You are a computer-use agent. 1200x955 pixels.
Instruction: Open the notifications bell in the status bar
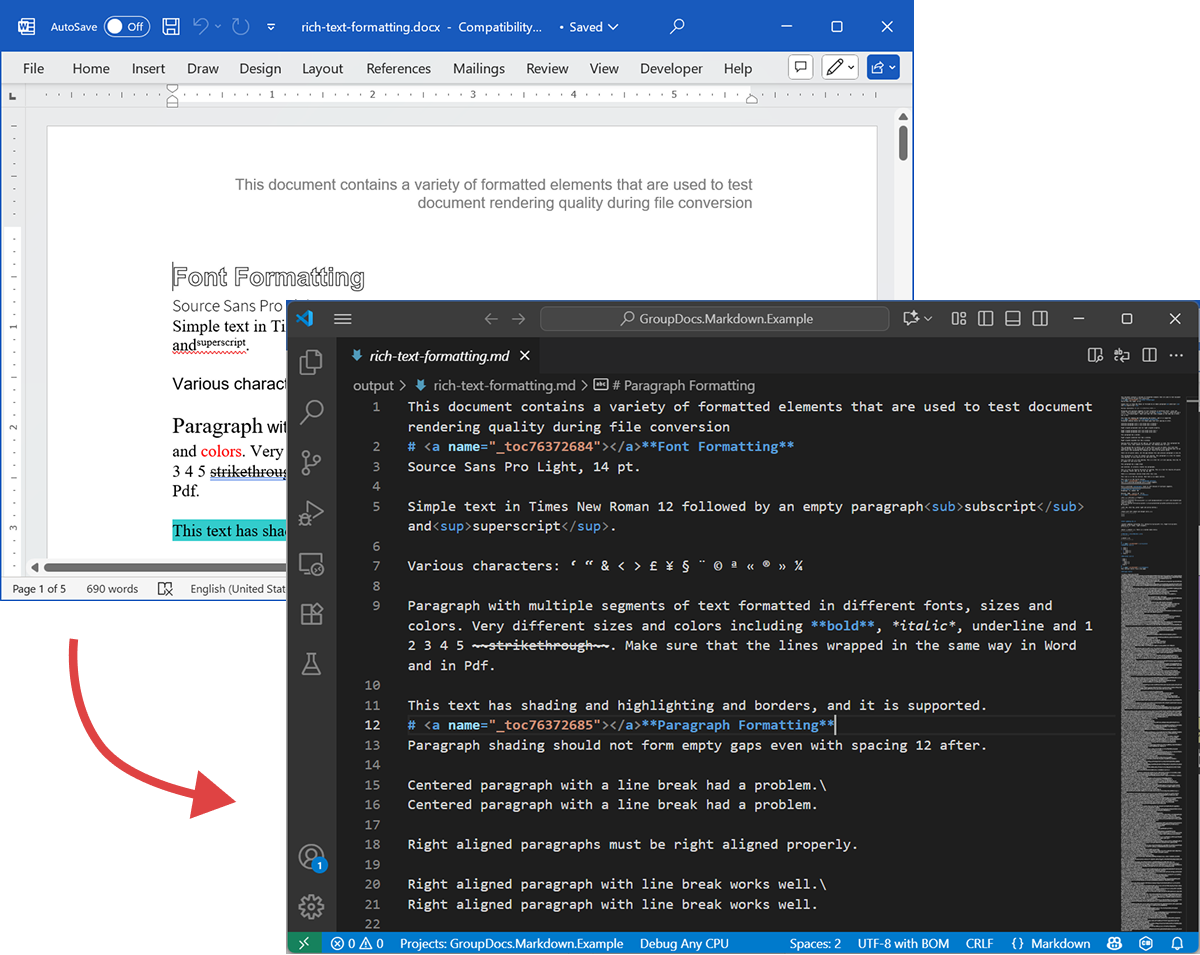coord(1177,943)
